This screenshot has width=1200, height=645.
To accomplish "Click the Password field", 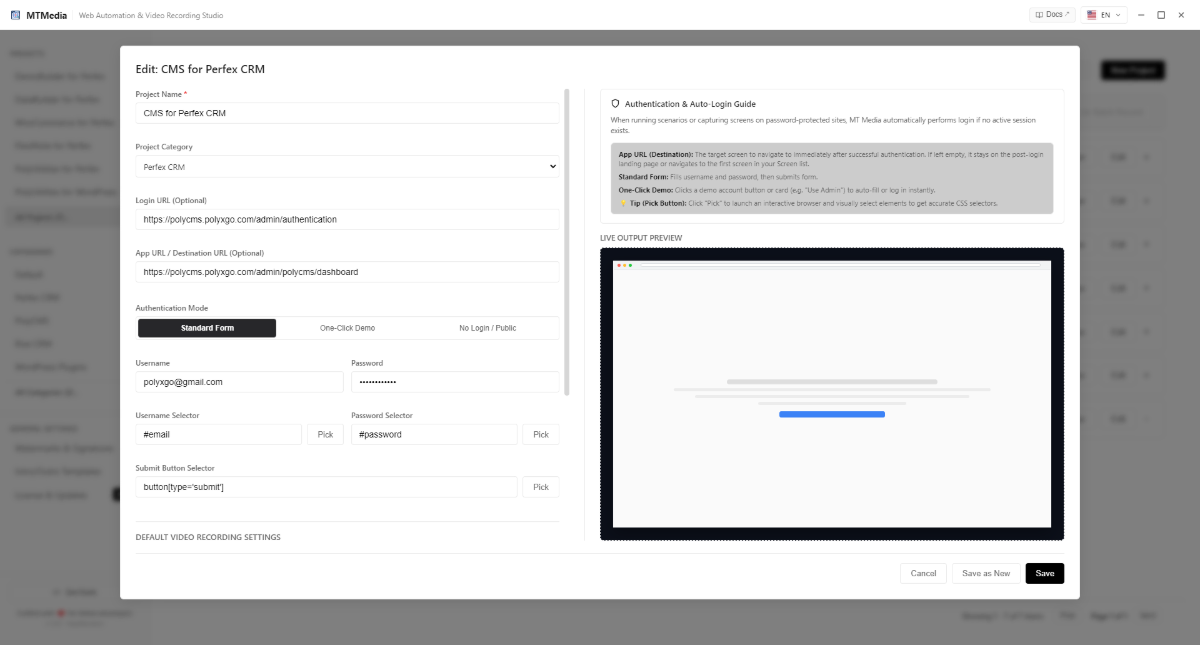I will (455, 382).
